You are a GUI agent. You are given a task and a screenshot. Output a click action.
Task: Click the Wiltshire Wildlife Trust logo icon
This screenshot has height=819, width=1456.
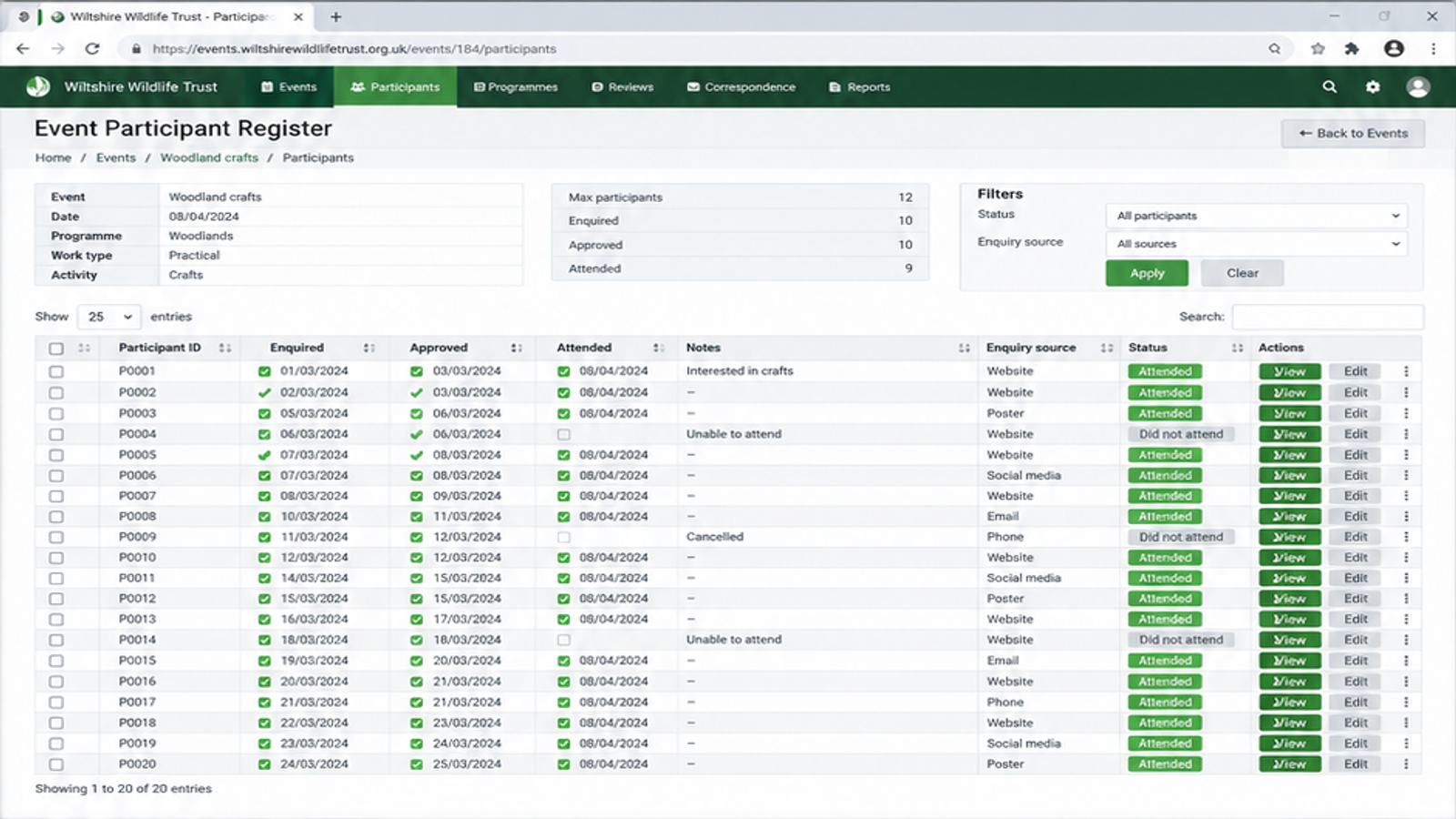click(x=38, y=86)
